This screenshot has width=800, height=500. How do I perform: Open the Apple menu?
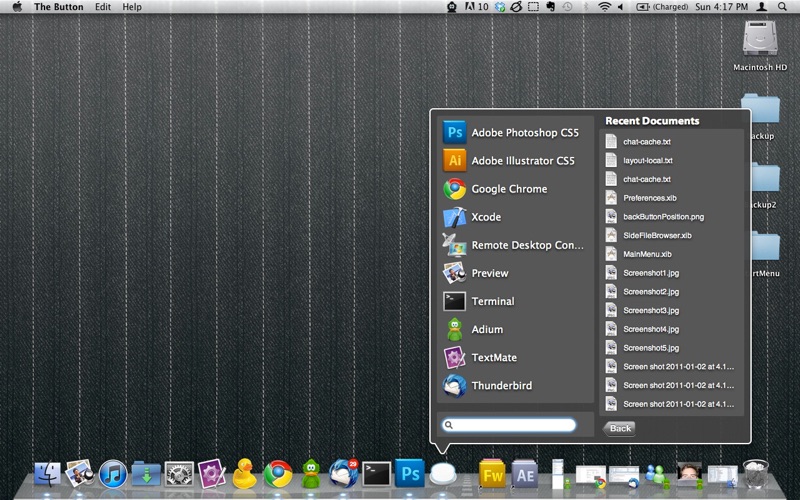[17, 7]
